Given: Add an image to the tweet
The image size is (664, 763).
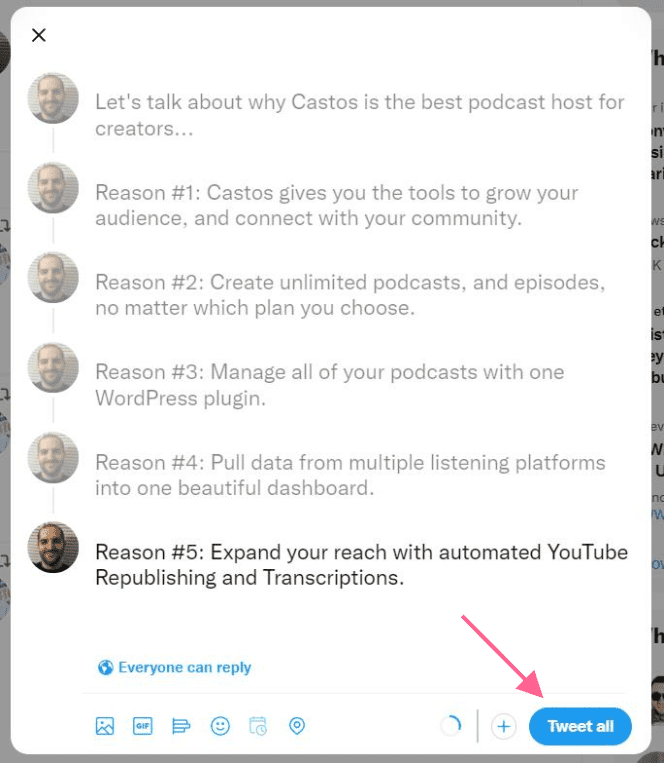Looking at the screenshot, I should coord(105,726).
